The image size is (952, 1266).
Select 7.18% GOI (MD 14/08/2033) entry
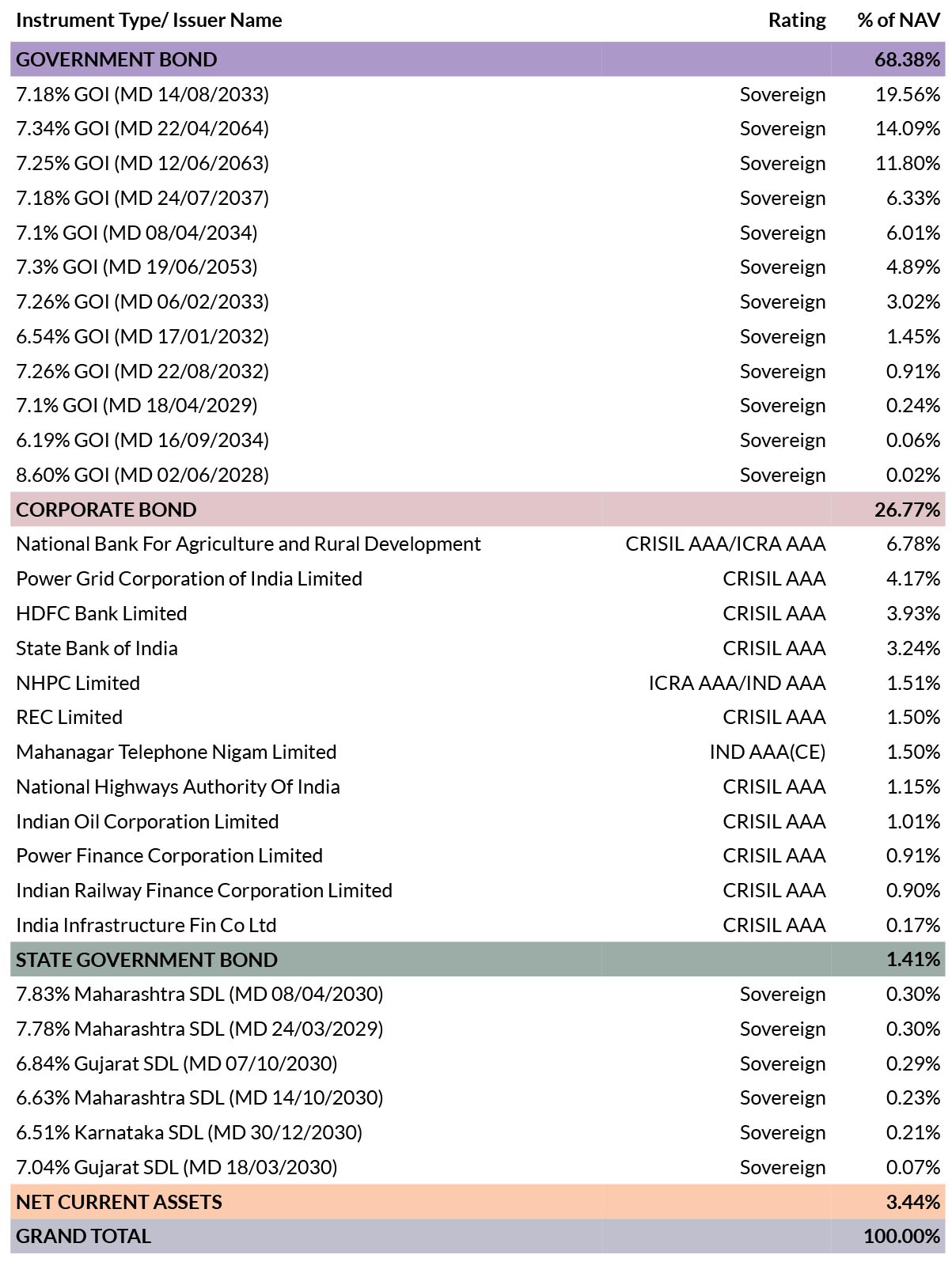pos(142,94)
